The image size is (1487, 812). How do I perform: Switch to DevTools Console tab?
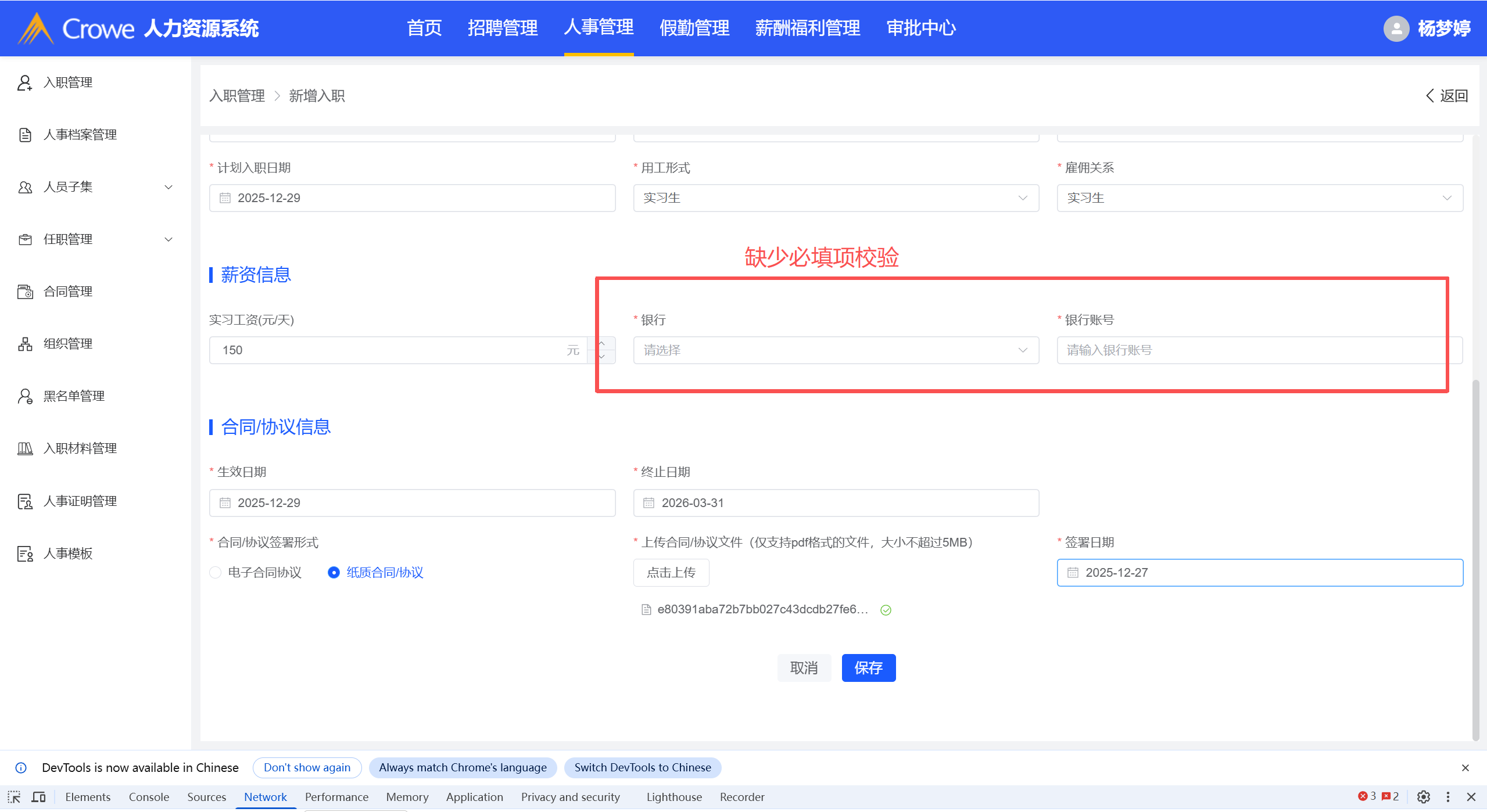click(x=149, y=797)
